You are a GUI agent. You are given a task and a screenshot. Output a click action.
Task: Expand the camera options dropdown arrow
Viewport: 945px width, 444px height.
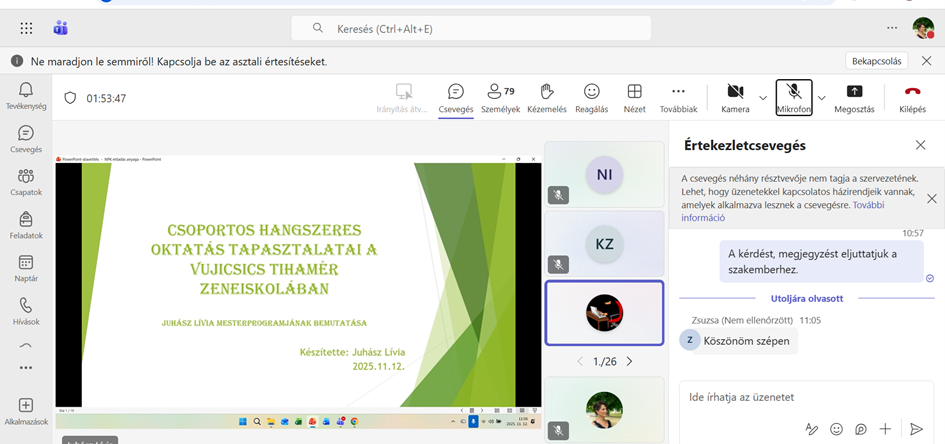click(x=763, y=98)
